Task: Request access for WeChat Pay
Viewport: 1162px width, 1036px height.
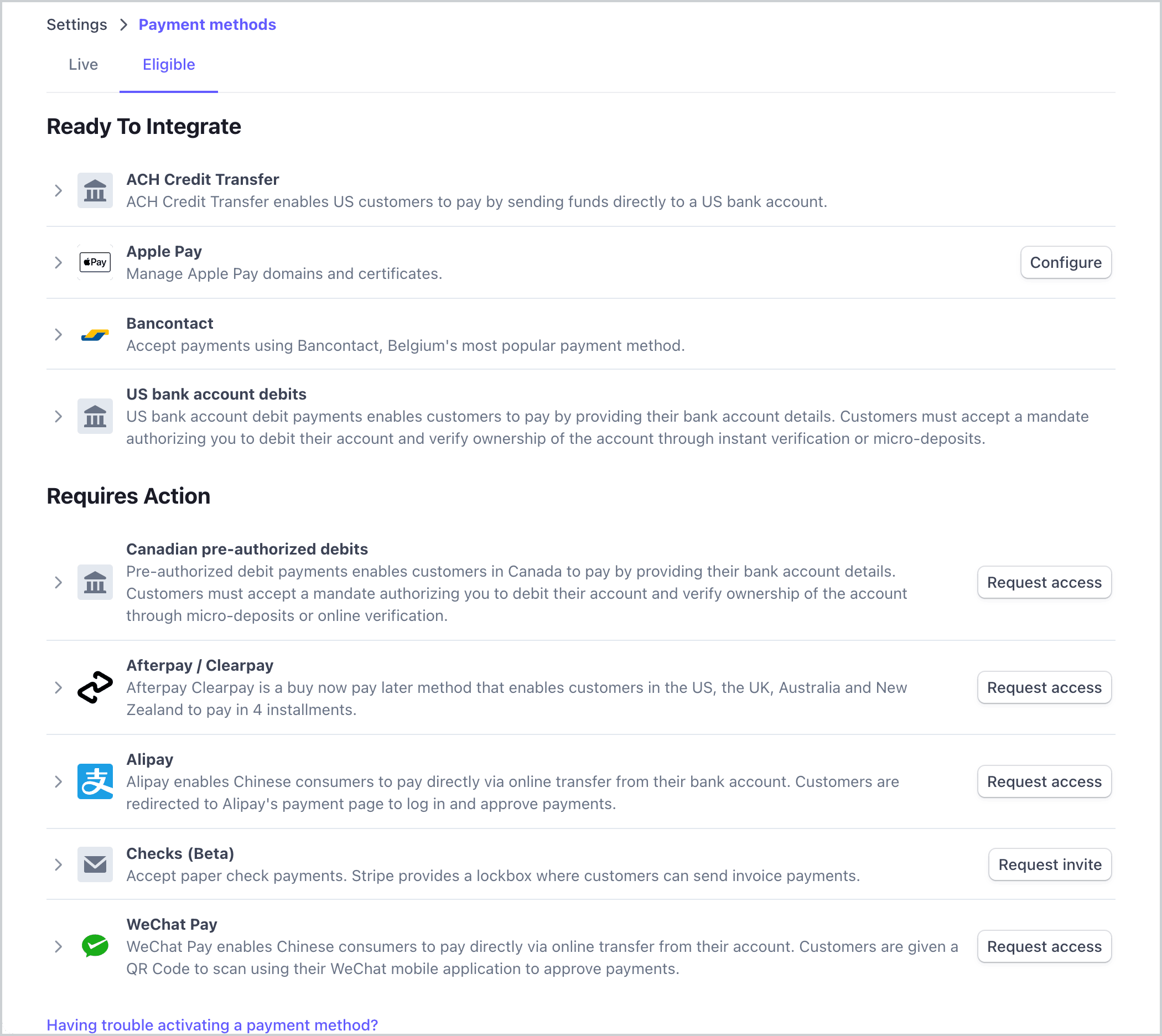Action: (x=1044, y=945)
